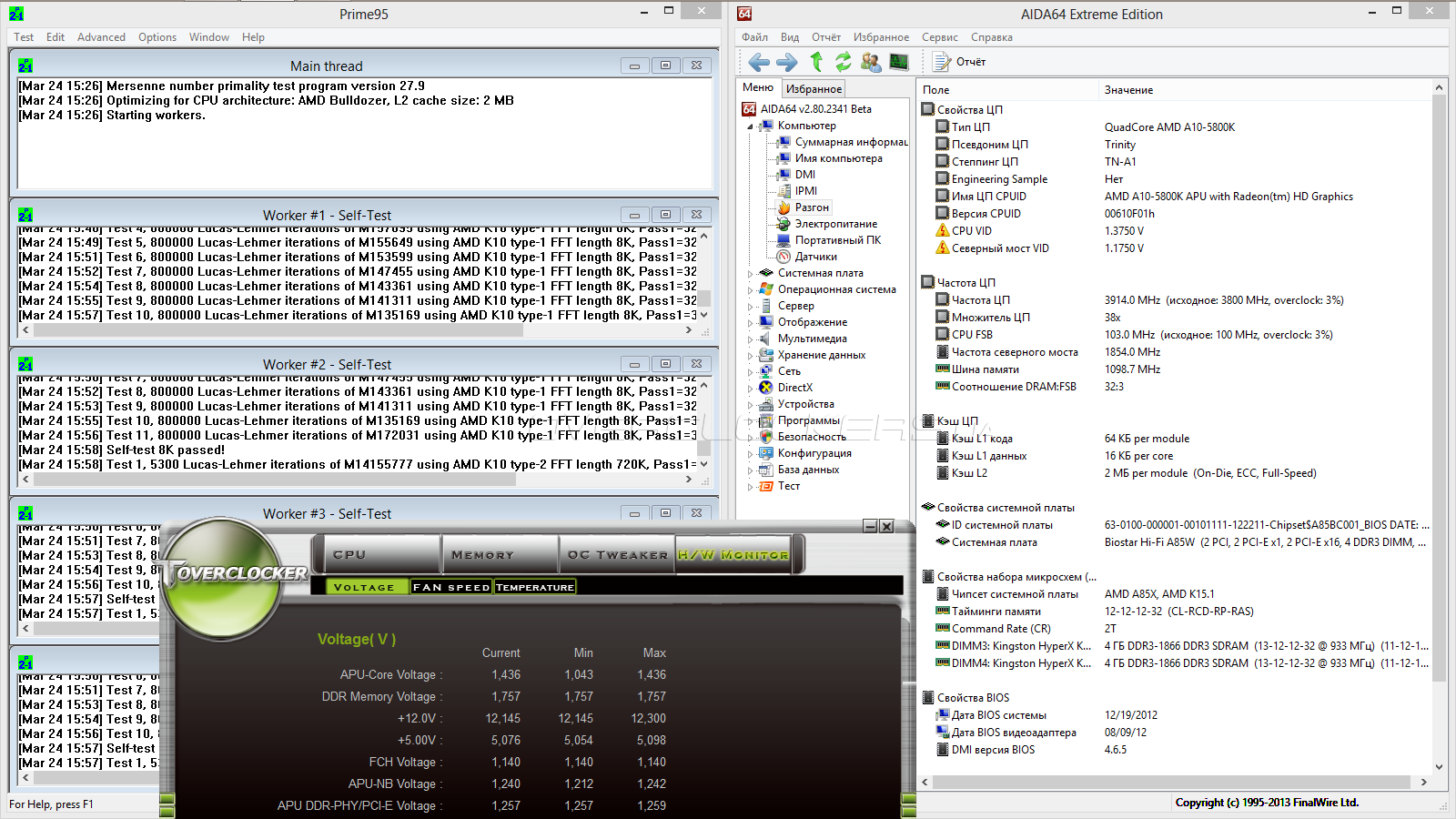This screenshot has height=819, width=1456.
Task: Open the Prime95 Test menu
Action: 24,37
